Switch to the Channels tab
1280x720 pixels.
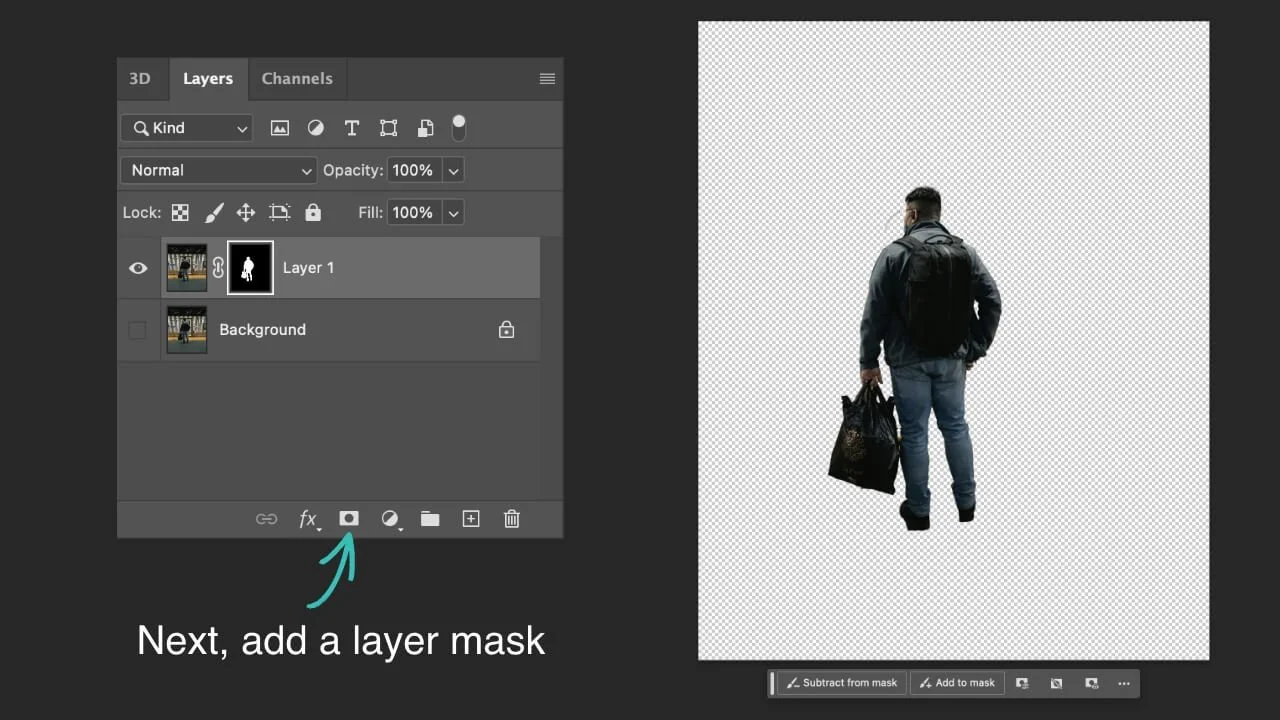(296, 78)
